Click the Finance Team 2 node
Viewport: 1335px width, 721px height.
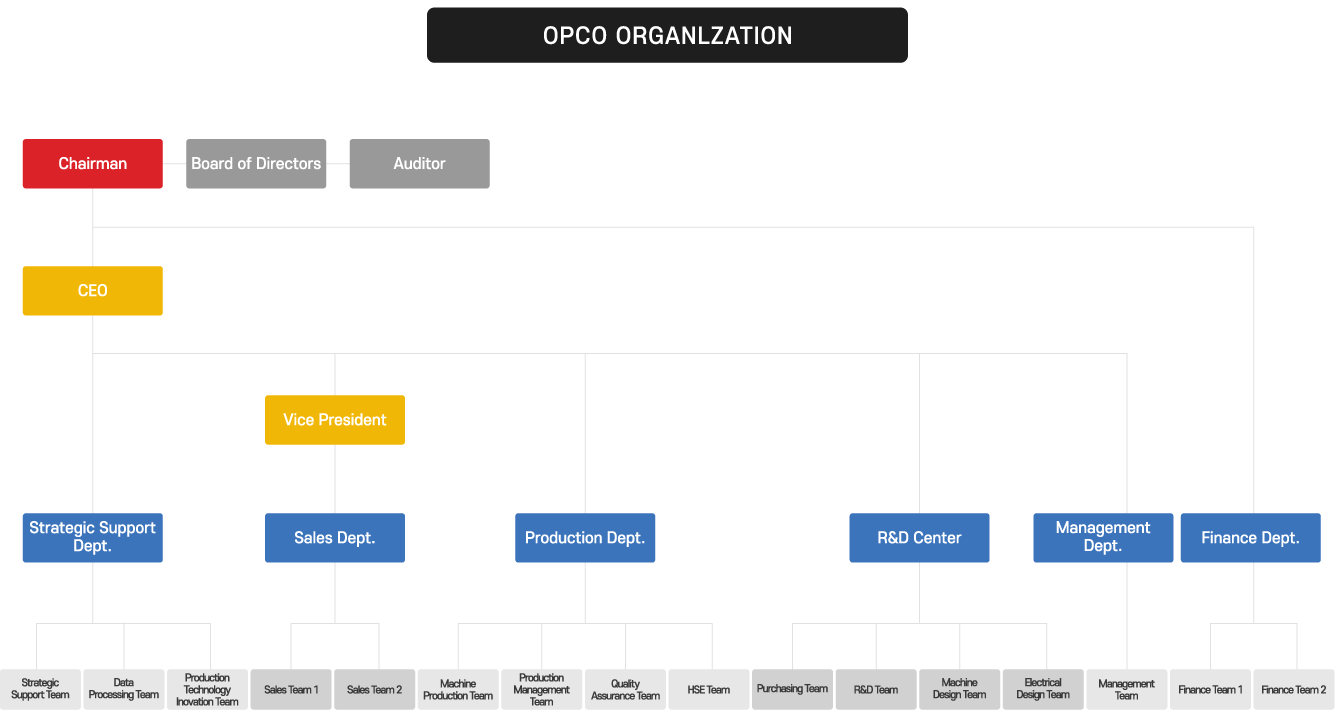click(x=1294, y=689)
